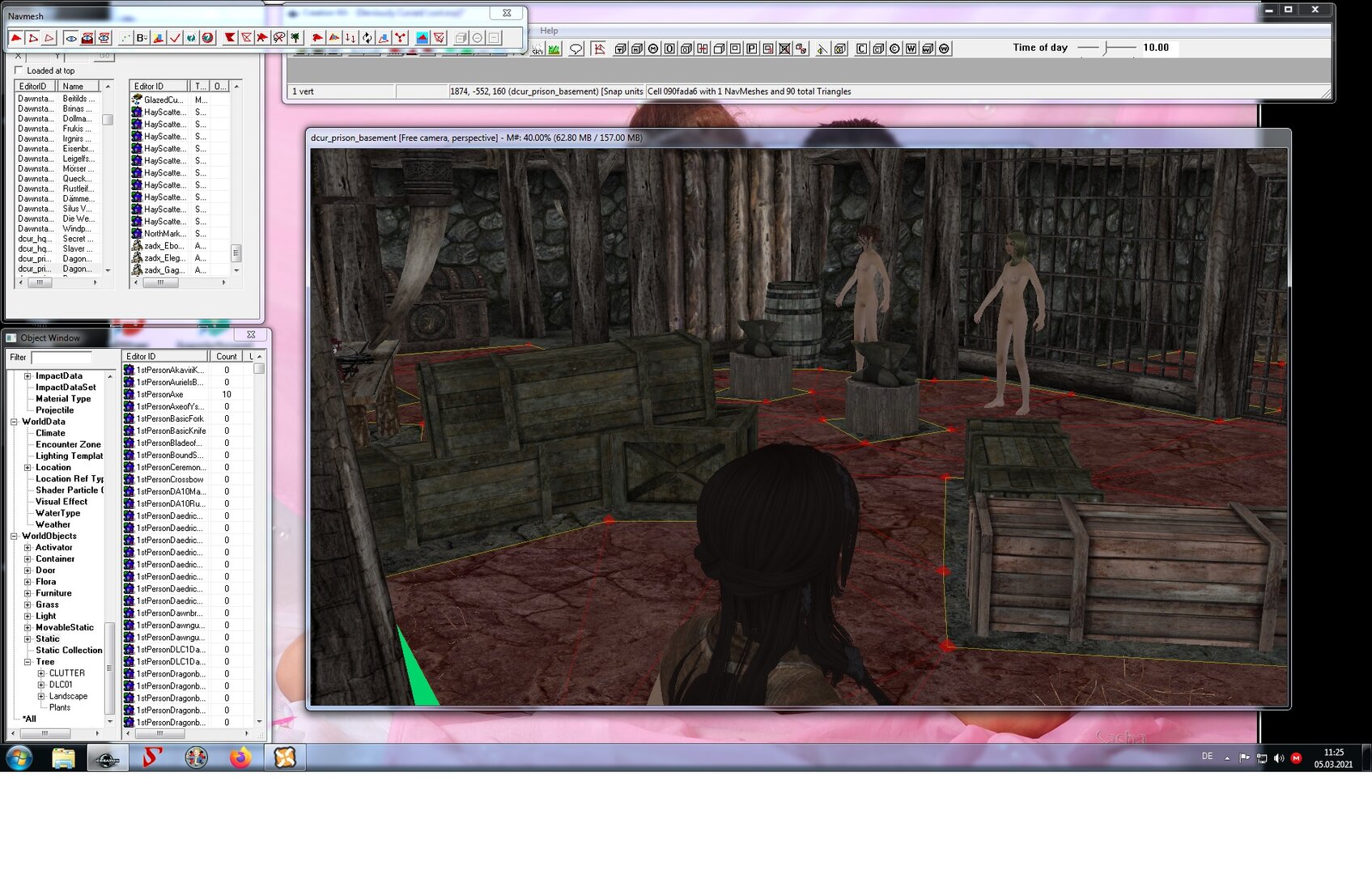This screenshot has width=1372, height=874.
Task: Click Editor ID column header in Object Window
Action: coord(165,356)
